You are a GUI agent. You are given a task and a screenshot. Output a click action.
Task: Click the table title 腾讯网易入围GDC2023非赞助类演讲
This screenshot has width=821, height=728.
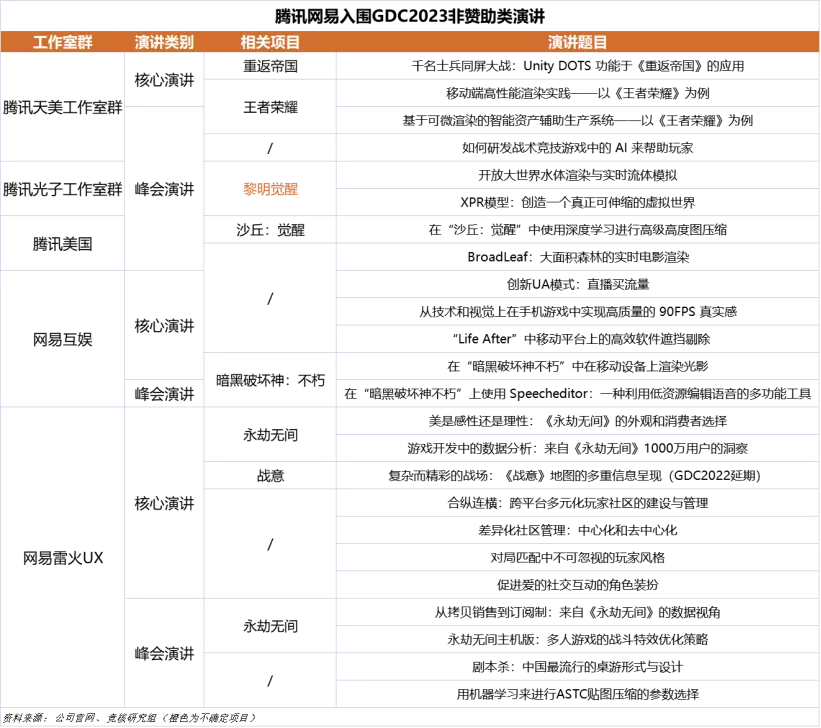[410, 16]
